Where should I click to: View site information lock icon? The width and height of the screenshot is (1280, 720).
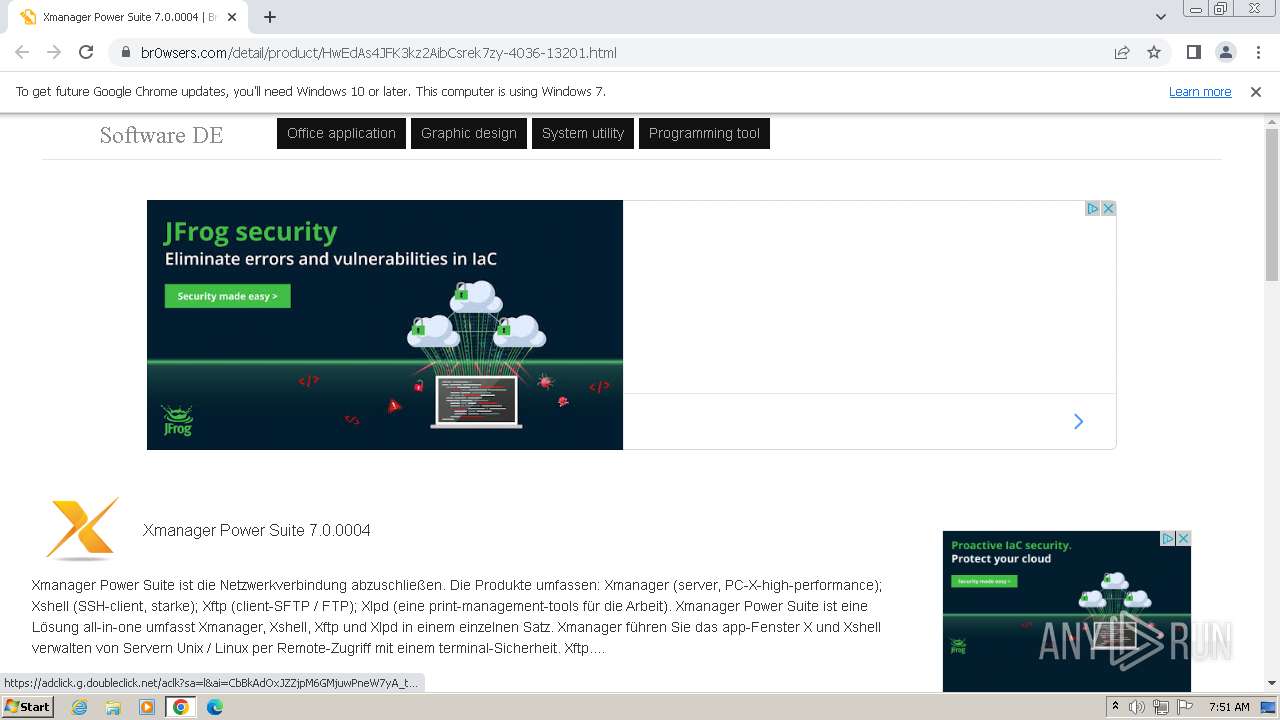126,53
